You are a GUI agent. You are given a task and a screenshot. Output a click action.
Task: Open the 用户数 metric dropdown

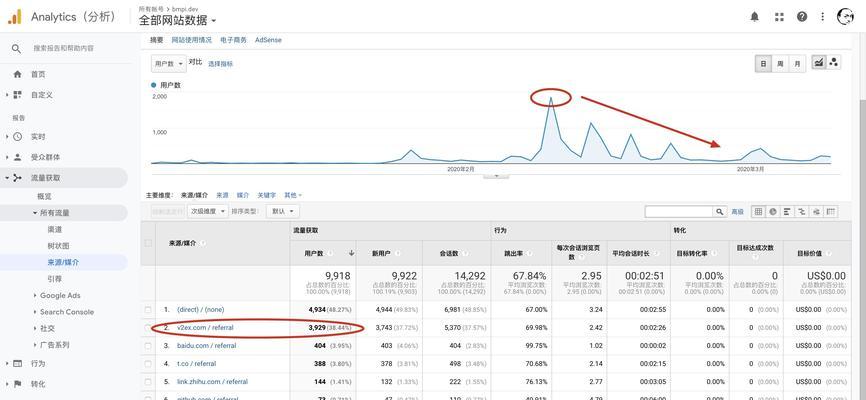(x=168, y=63)
